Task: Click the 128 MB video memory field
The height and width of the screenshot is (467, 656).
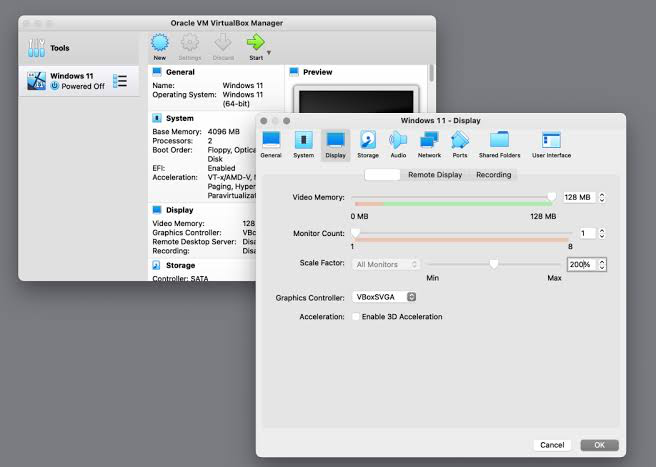Action: click(x=579, y=197)
